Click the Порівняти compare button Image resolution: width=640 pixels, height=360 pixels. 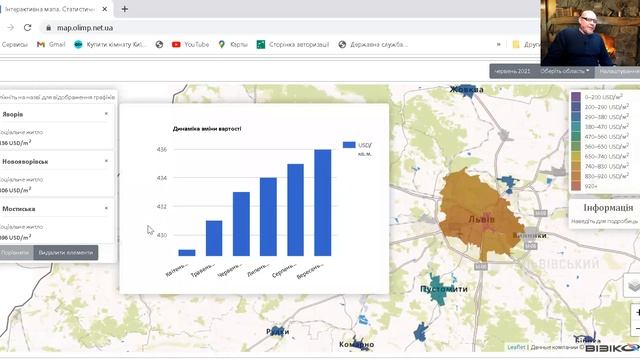pyautogui.click(x=16, y=253)
